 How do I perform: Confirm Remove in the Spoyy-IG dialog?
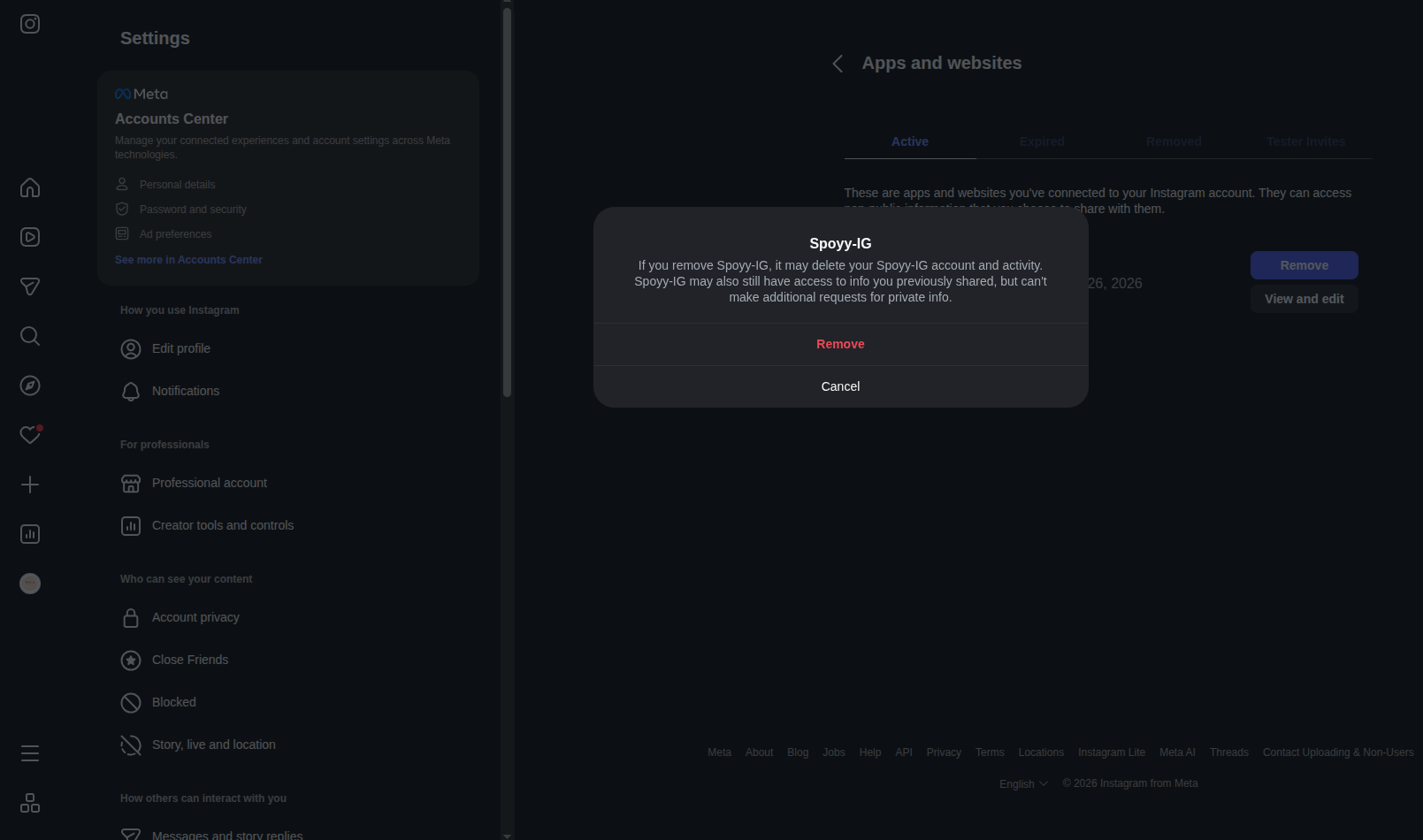click(840, 344)
